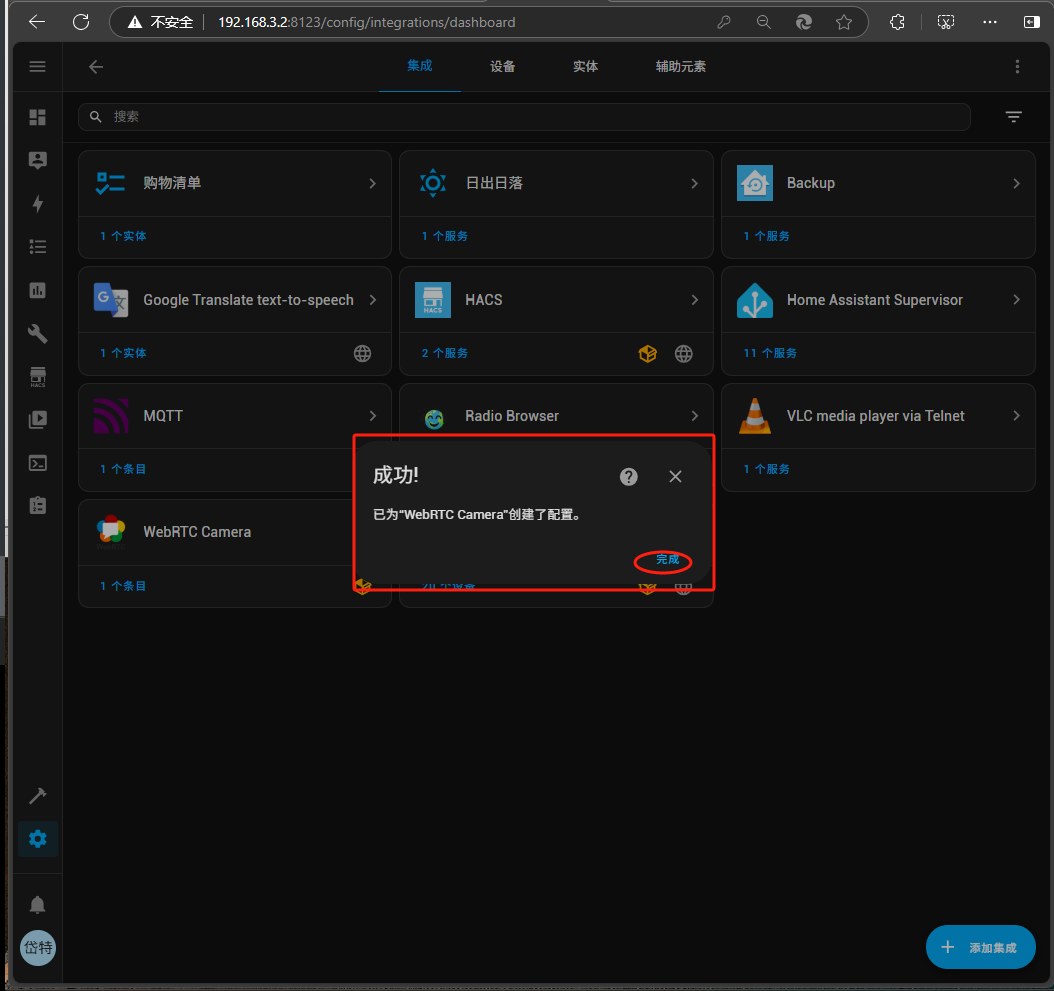Close the 成功 dialog with X
This screenshot has width=1054, height=991.
[x=675, y=476]
